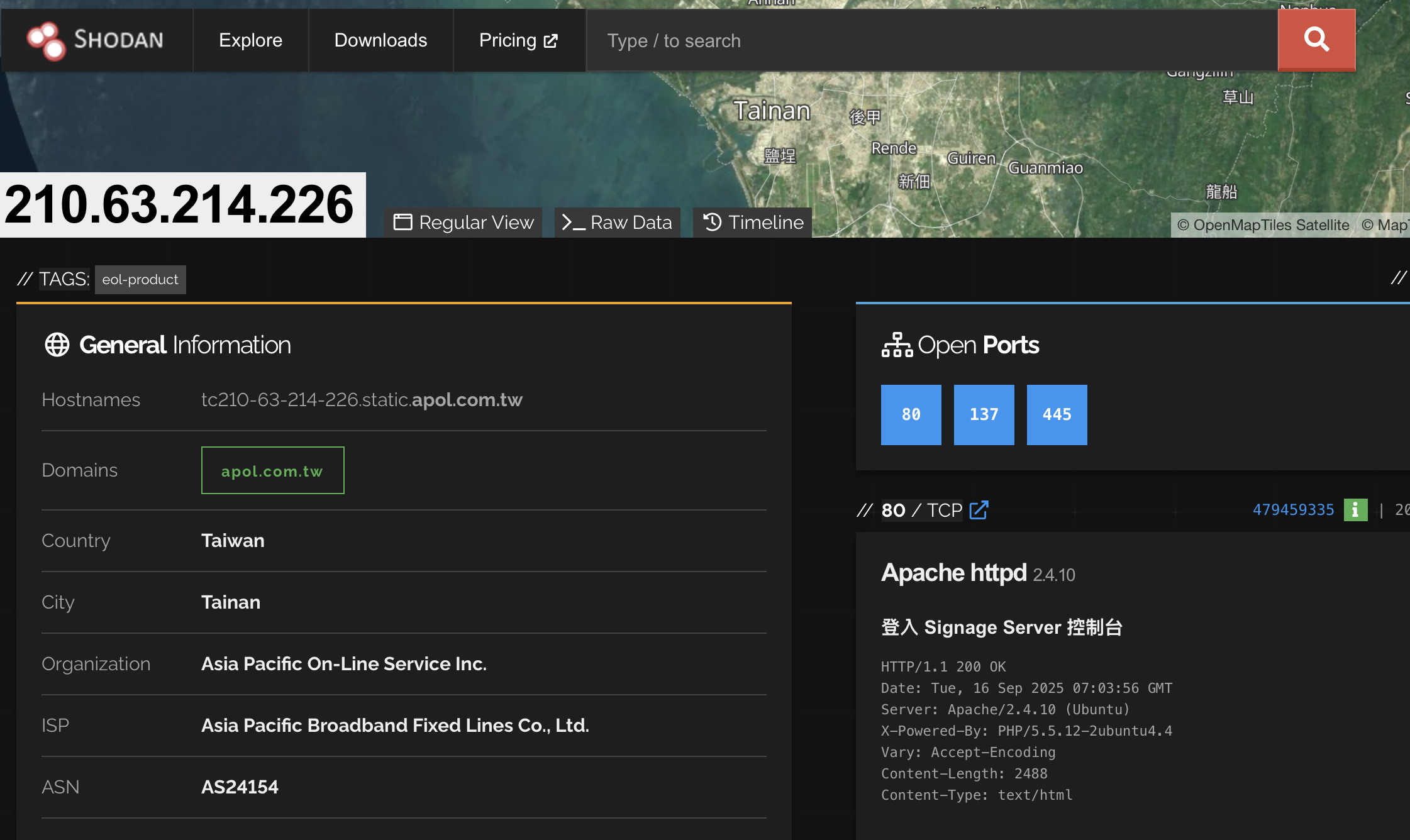Click the external link icon on Pricing

pyautogui.click(x=551, y=41)
